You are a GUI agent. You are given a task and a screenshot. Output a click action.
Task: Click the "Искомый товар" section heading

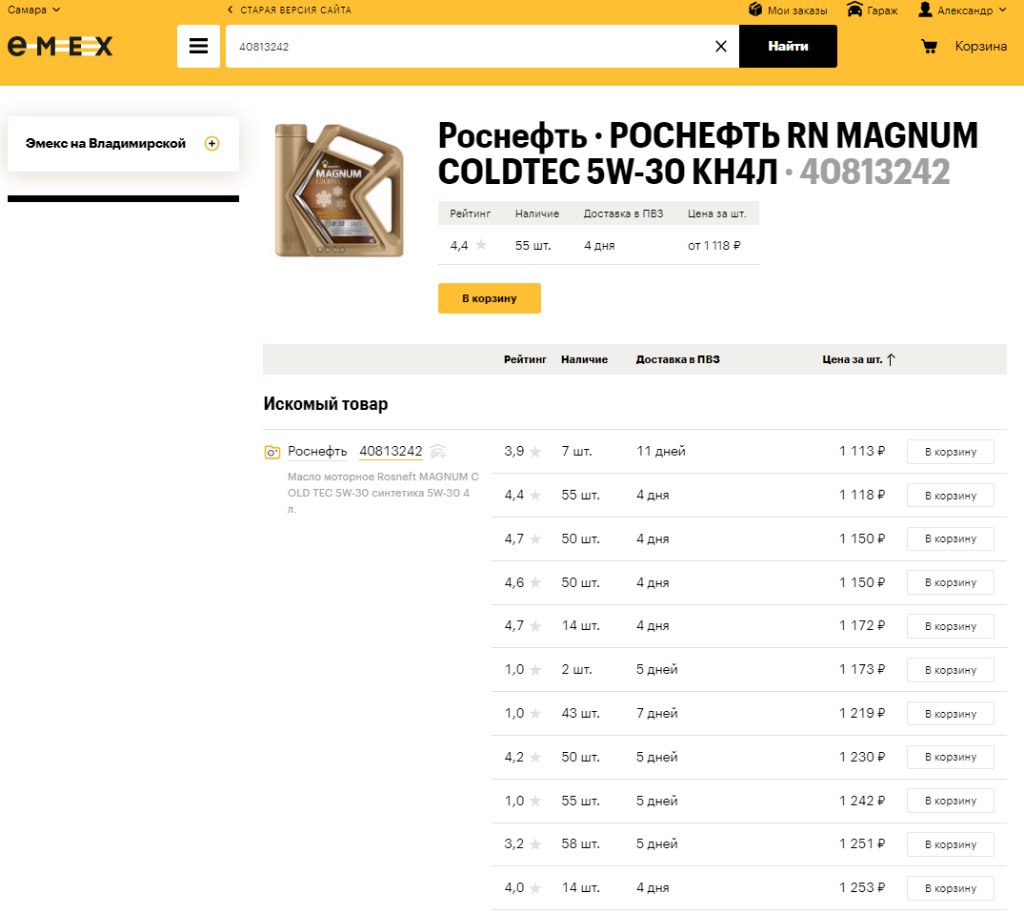(x=325, y=404)
